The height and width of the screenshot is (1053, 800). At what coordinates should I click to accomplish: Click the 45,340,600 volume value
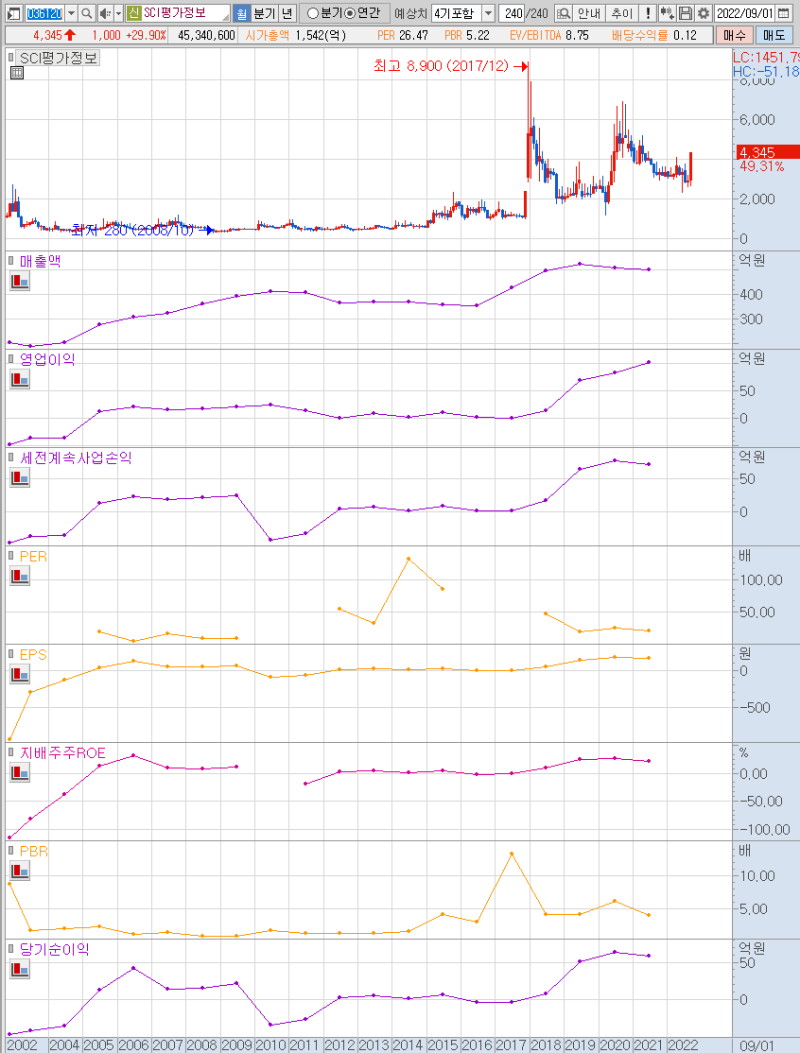point(206,35)
